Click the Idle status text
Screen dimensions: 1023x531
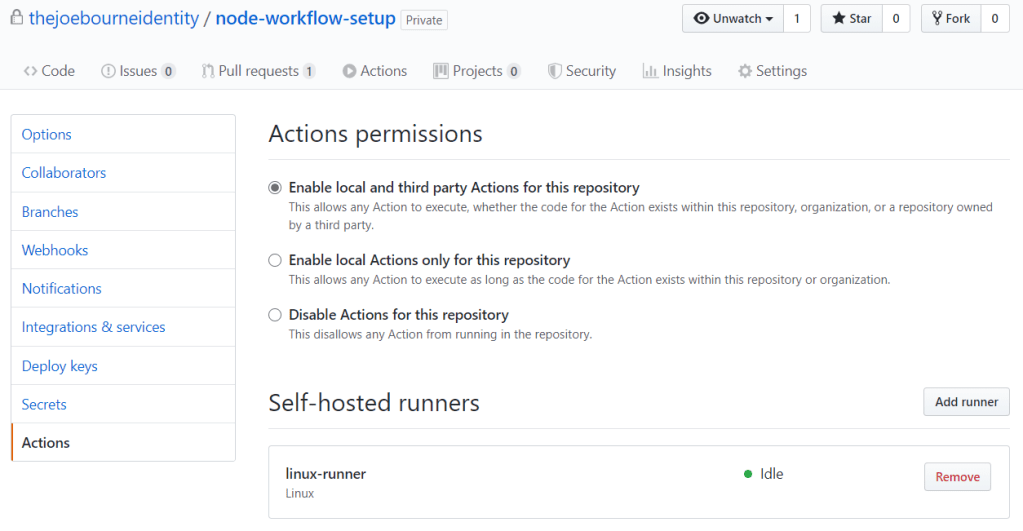(772, 474)
